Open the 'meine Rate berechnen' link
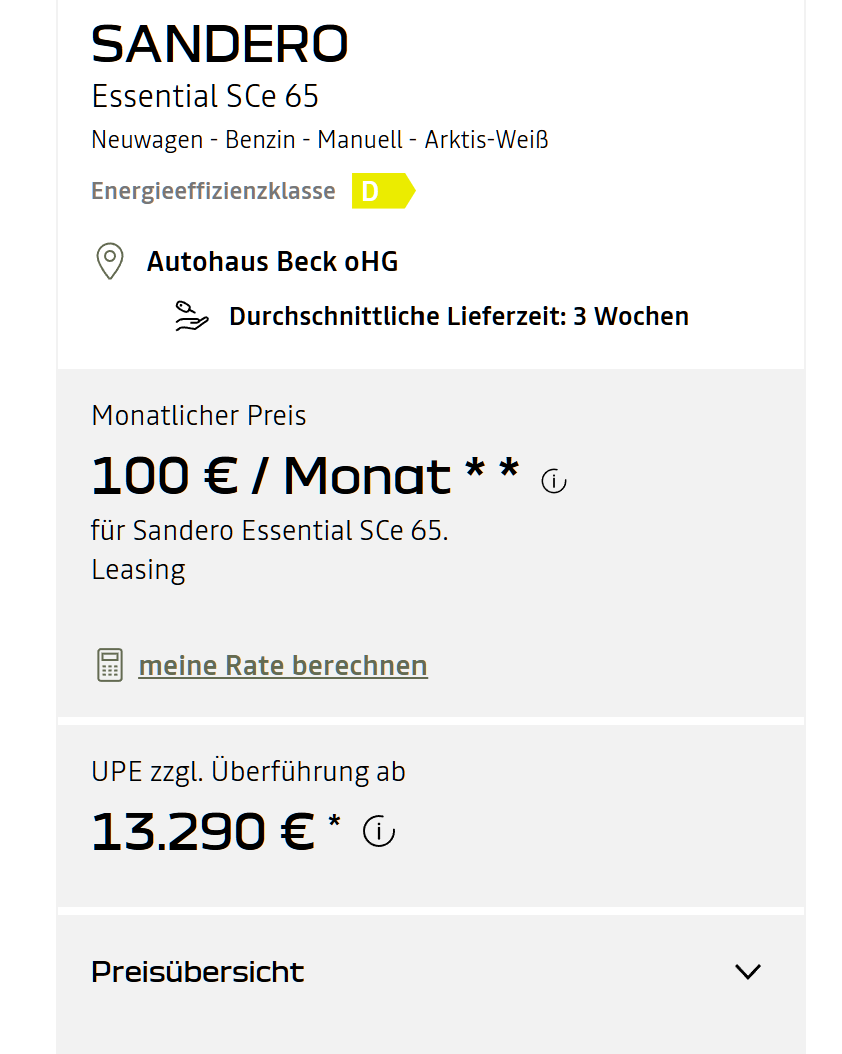Viewport: 842px width, 1054px height. click(x=283, y=665)
